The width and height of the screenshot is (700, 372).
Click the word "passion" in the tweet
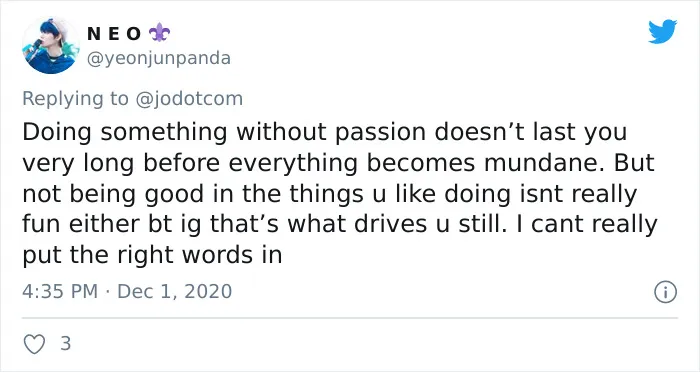(381, 133)
